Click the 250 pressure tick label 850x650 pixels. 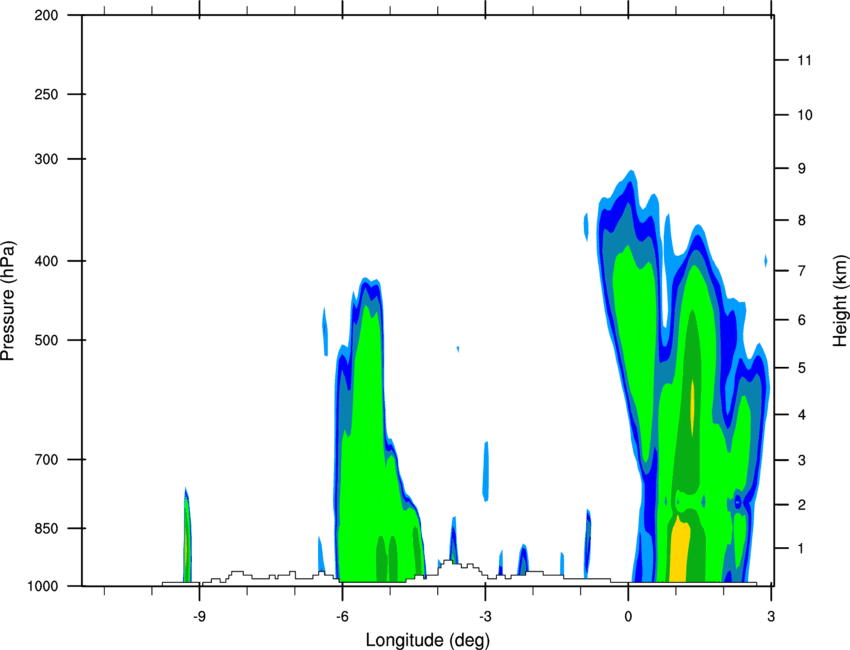(46, 94)
